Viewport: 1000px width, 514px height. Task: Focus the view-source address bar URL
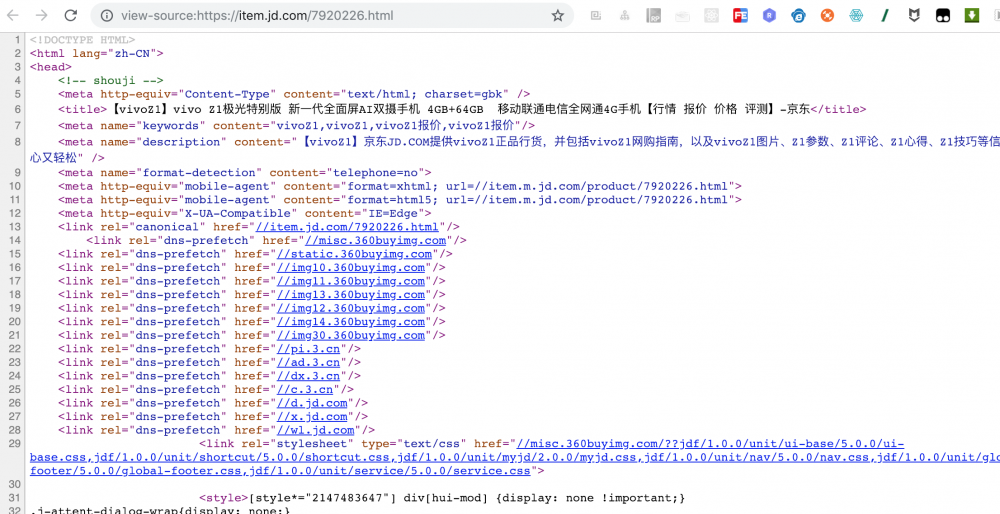(x=257, y=15)
